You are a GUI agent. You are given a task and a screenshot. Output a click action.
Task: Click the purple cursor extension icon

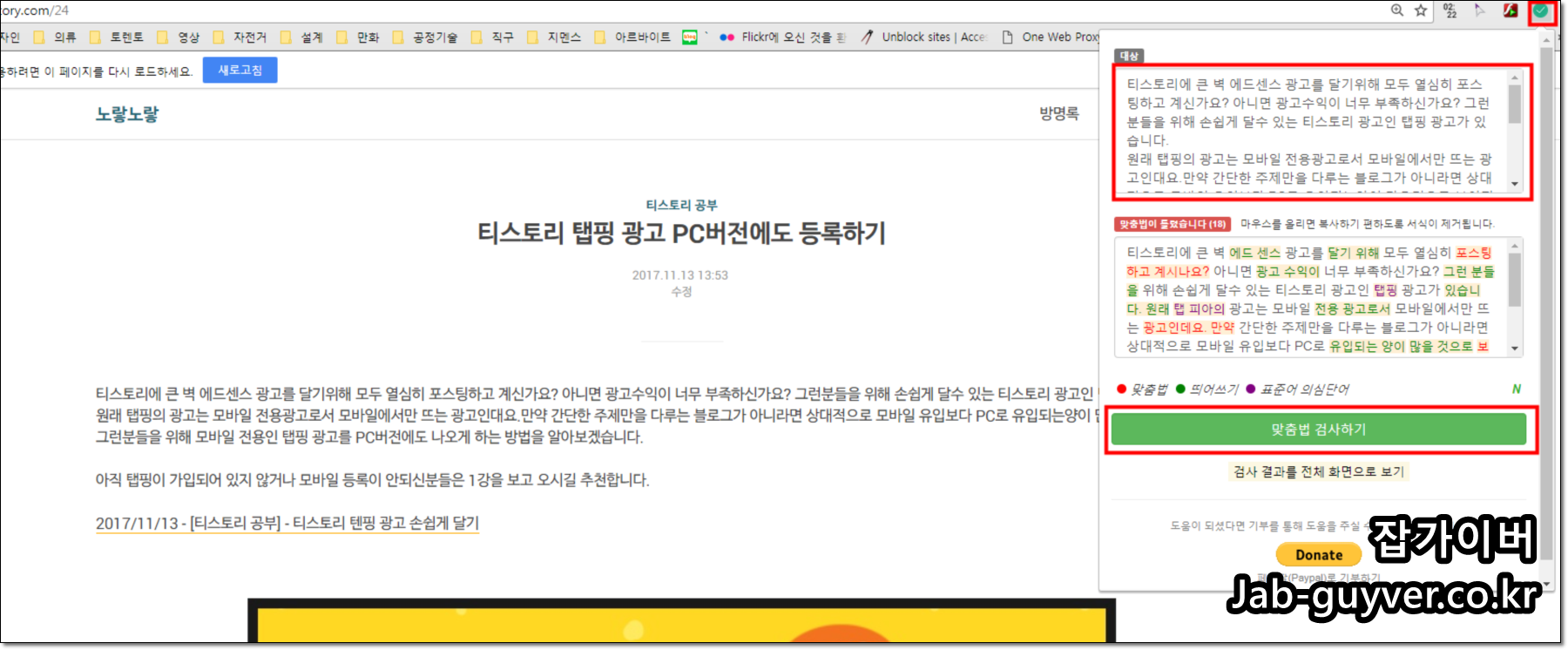(x=1480, y=10)
